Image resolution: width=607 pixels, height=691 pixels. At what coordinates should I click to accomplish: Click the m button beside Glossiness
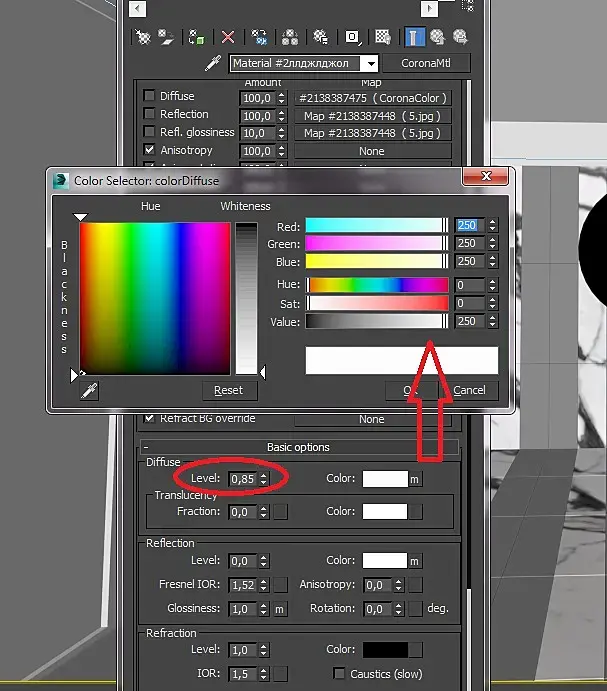click(279, 609)
